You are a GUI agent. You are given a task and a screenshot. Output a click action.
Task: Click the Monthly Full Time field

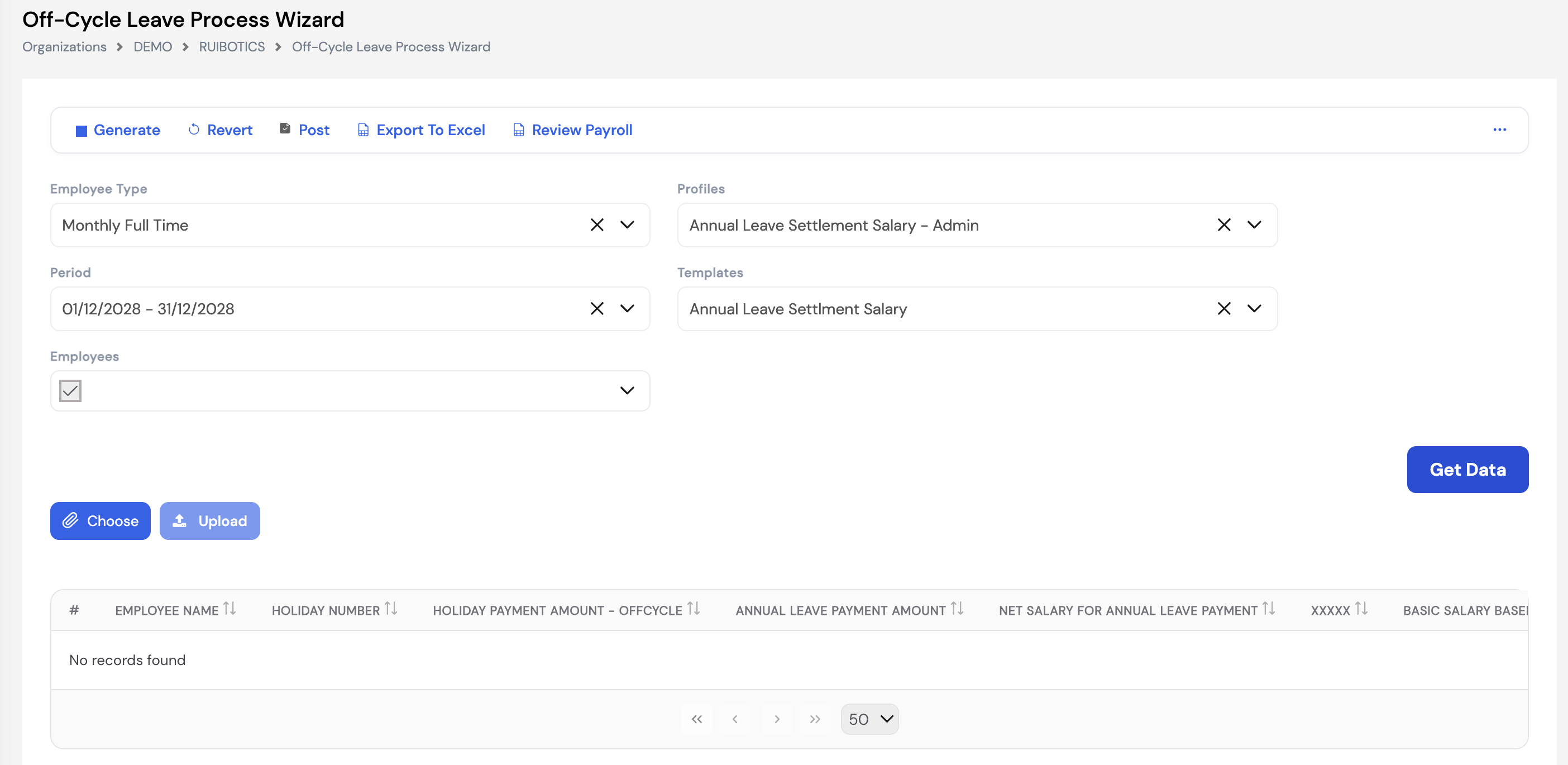pos(350,224)
